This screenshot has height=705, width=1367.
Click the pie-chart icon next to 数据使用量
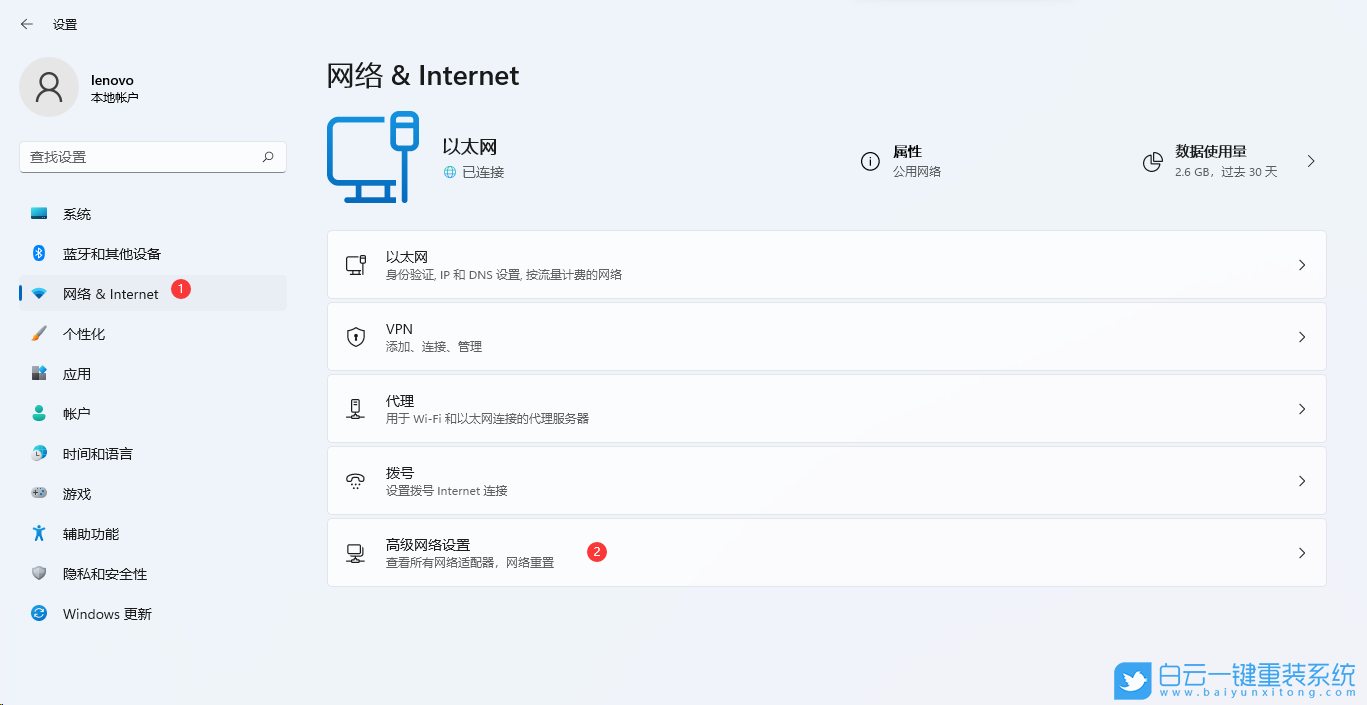point(1152,161)
